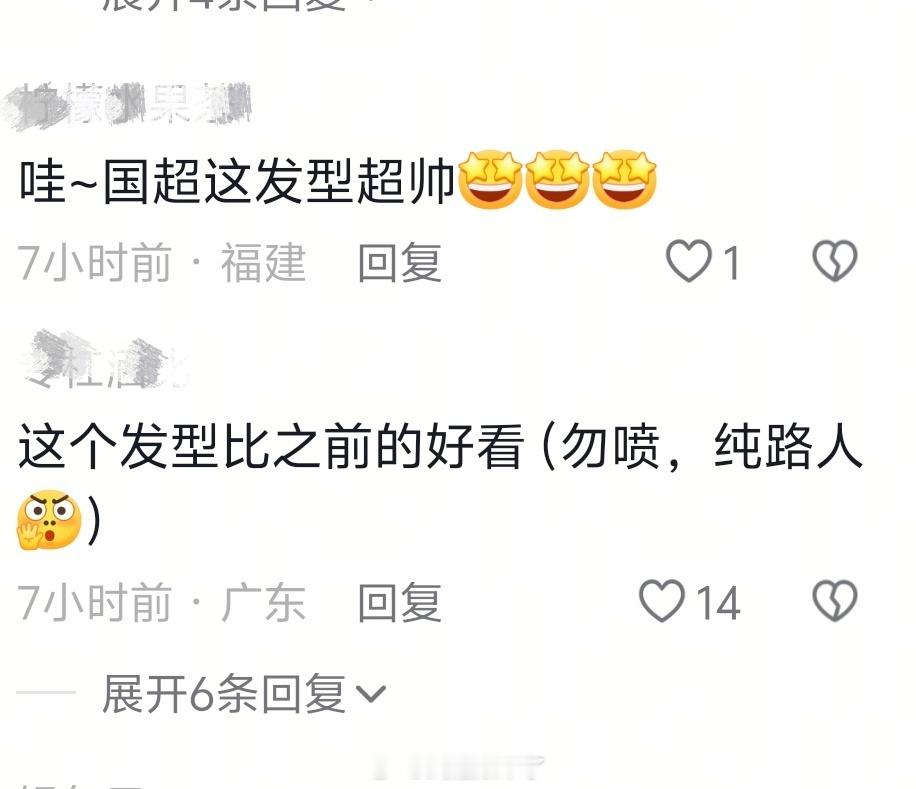Screen dimensions: 916x789
Task: Tap the heart icon beside 14 likes
Action: (662, 601)
